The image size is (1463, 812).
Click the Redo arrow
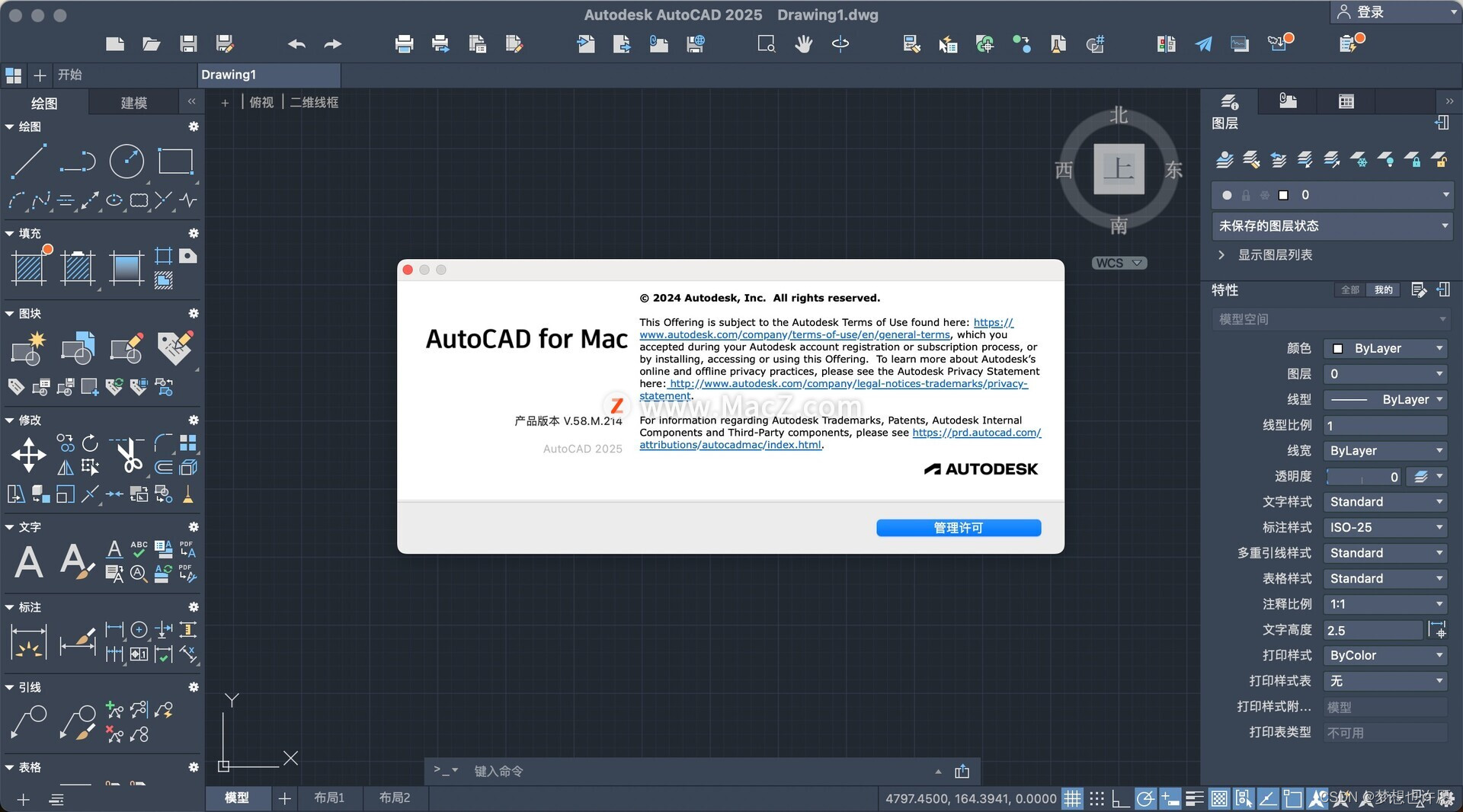(x=333, y=44)
